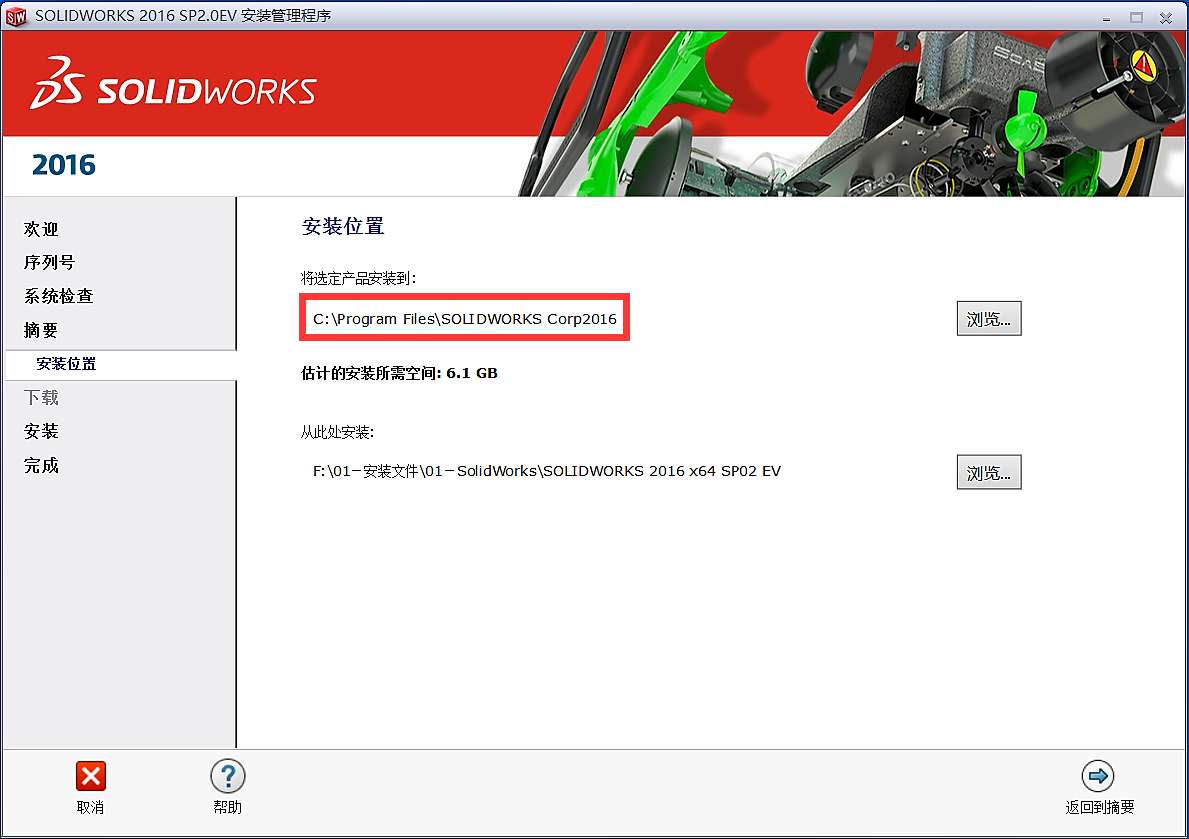Open the 系统检查 (System Check) step
1189x839 pixels.
pyautogui.click(x=59, y=296)
